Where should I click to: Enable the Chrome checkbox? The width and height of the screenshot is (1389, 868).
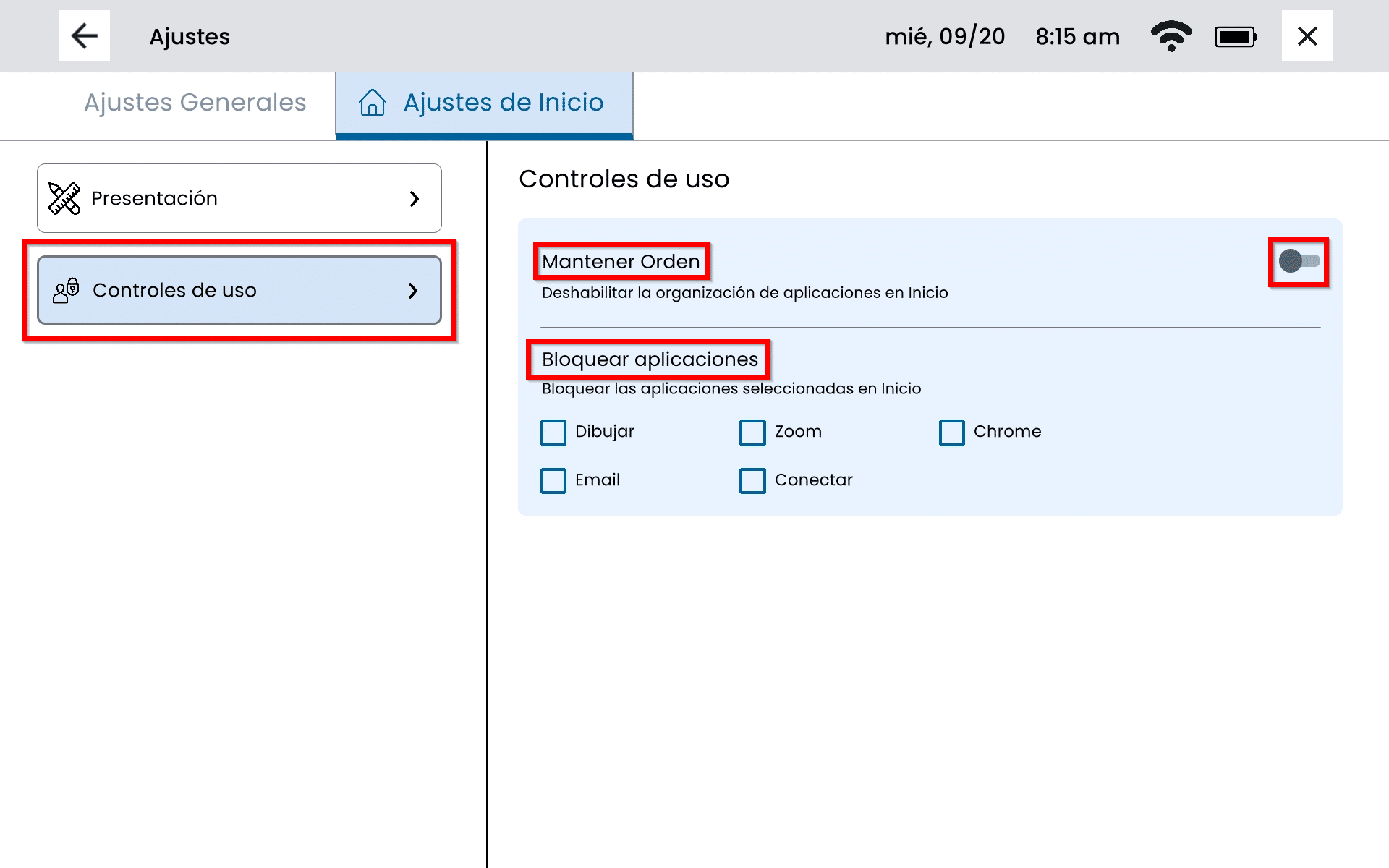[951, 433]
